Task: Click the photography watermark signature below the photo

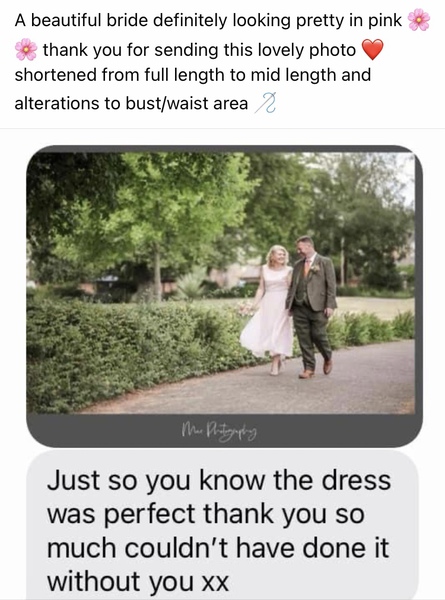Action: tap(219, 431)
